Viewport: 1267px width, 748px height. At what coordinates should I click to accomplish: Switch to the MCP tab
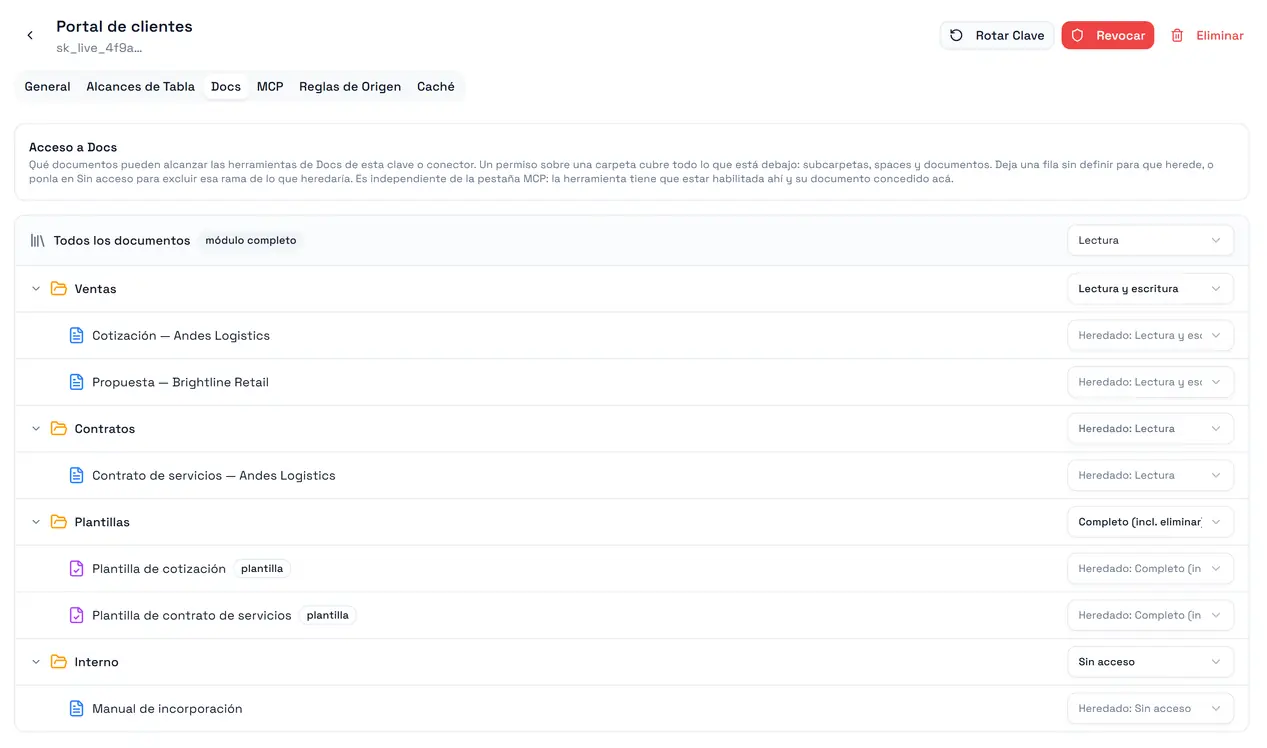270,87
